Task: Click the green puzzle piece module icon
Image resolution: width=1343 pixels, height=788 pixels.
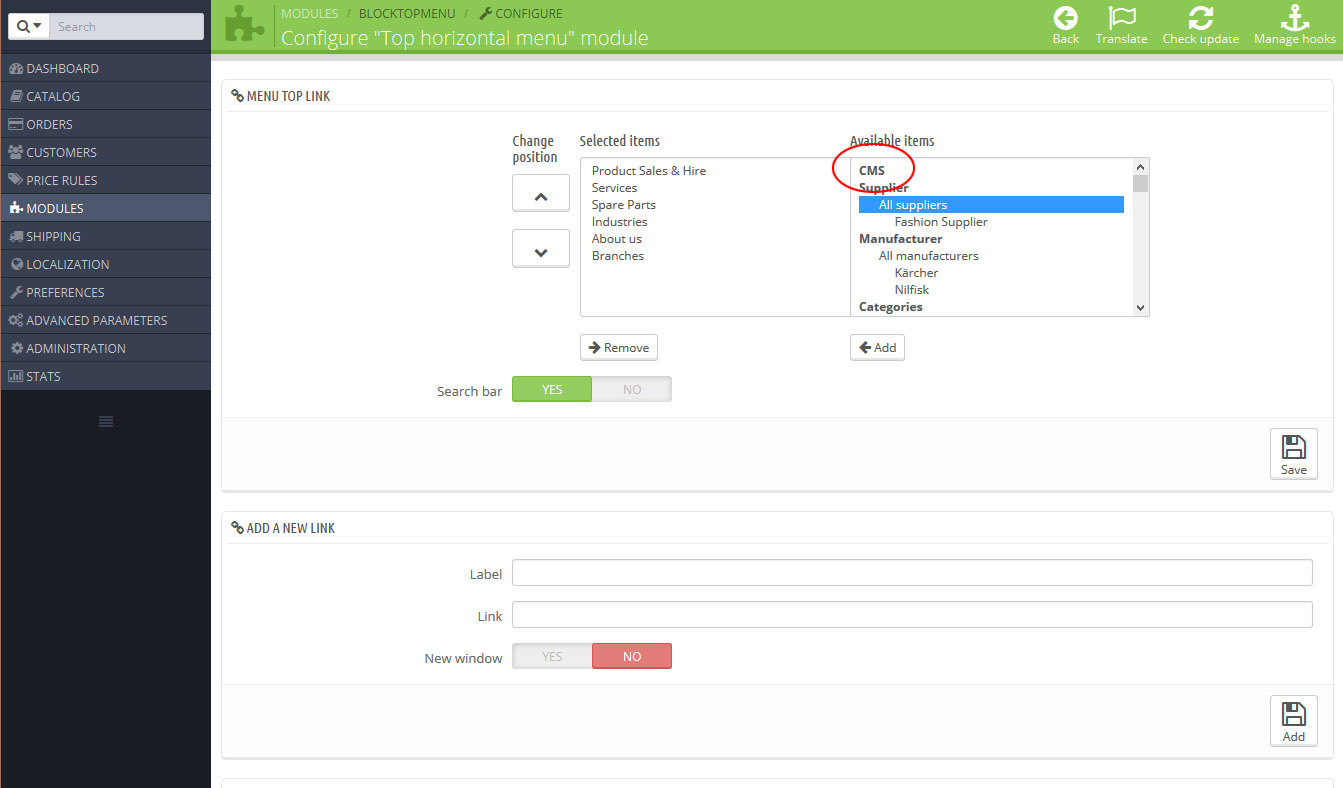Action: coord(244,25)
